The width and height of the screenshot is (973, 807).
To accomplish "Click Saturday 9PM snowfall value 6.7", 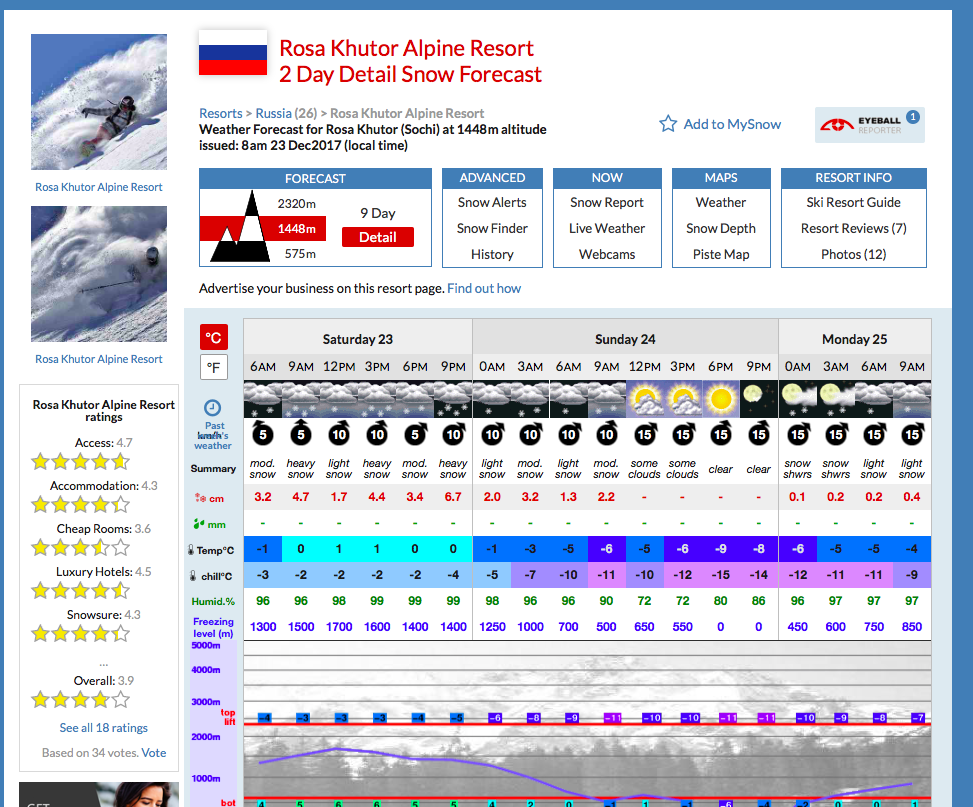I will coord(453,497).
